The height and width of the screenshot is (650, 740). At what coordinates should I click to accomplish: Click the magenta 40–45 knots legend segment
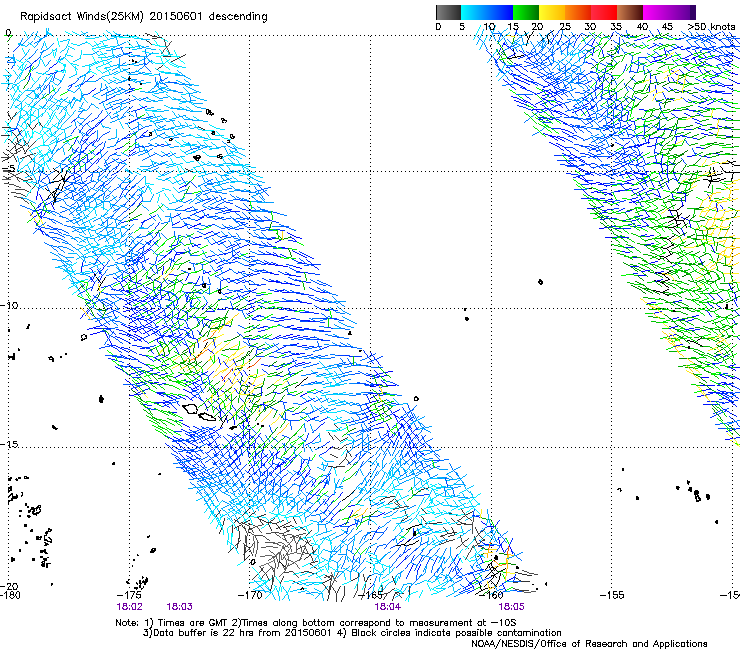point(656,12)
